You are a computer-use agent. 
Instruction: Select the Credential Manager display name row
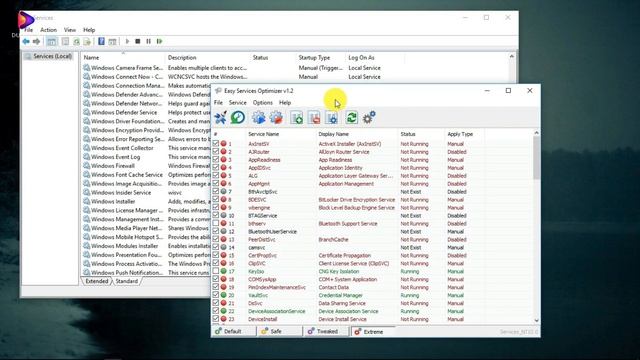point(340,295)
